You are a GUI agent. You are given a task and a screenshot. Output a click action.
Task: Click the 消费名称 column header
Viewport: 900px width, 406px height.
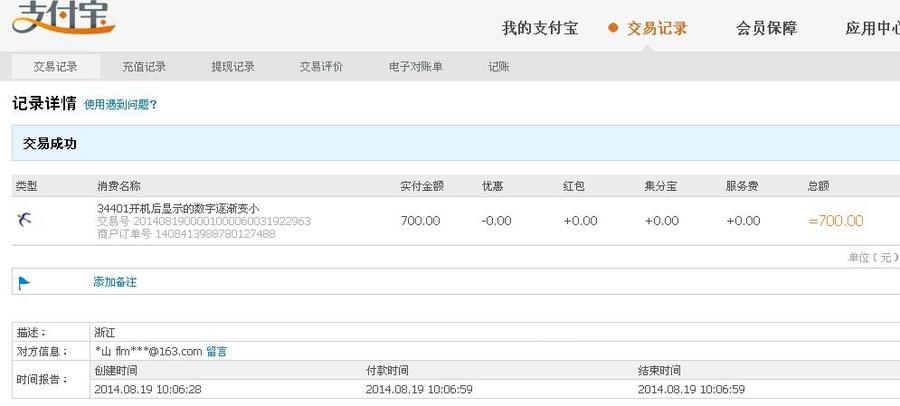click(119, 186)
